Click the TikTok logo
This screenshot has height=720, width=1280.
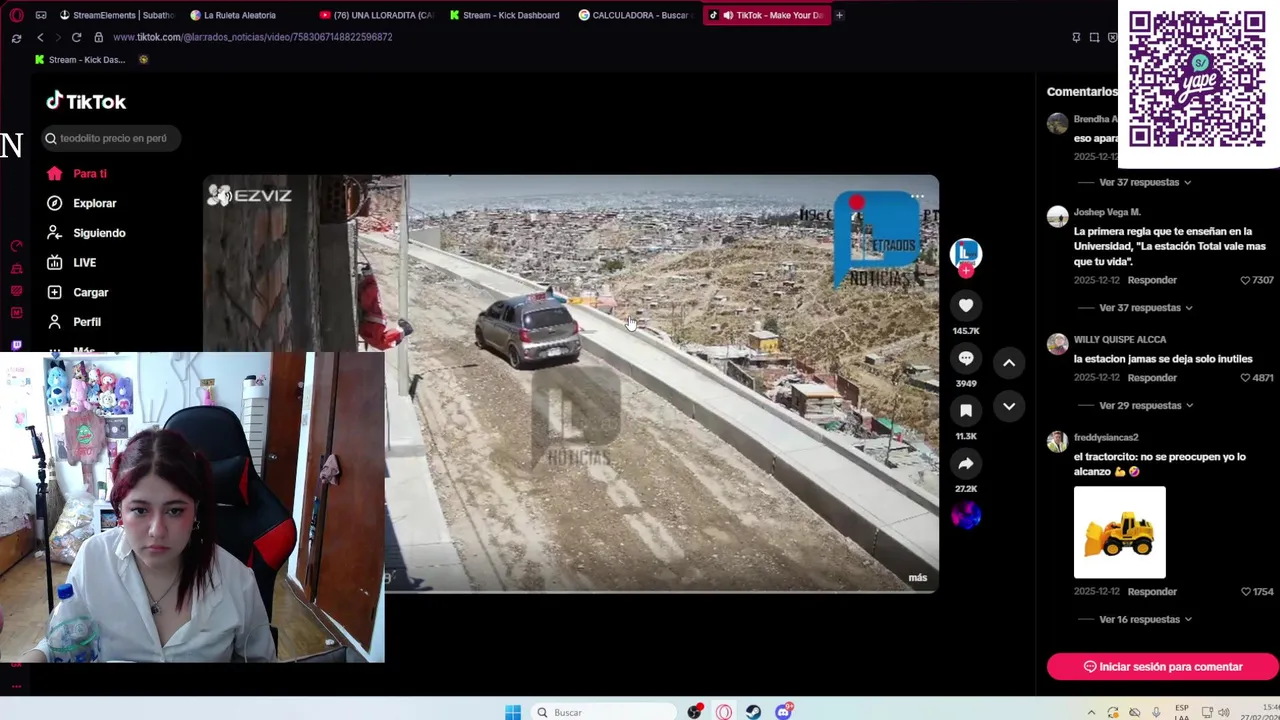coord(86,101)
